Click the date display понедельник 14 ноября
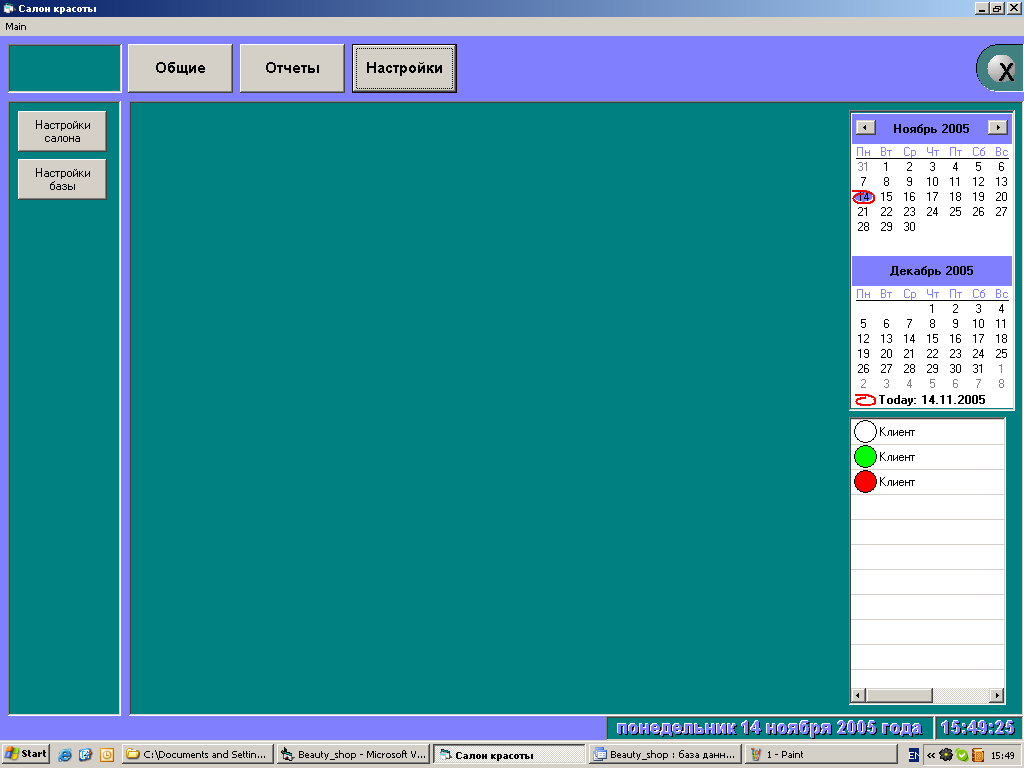 tap(769, 728)
